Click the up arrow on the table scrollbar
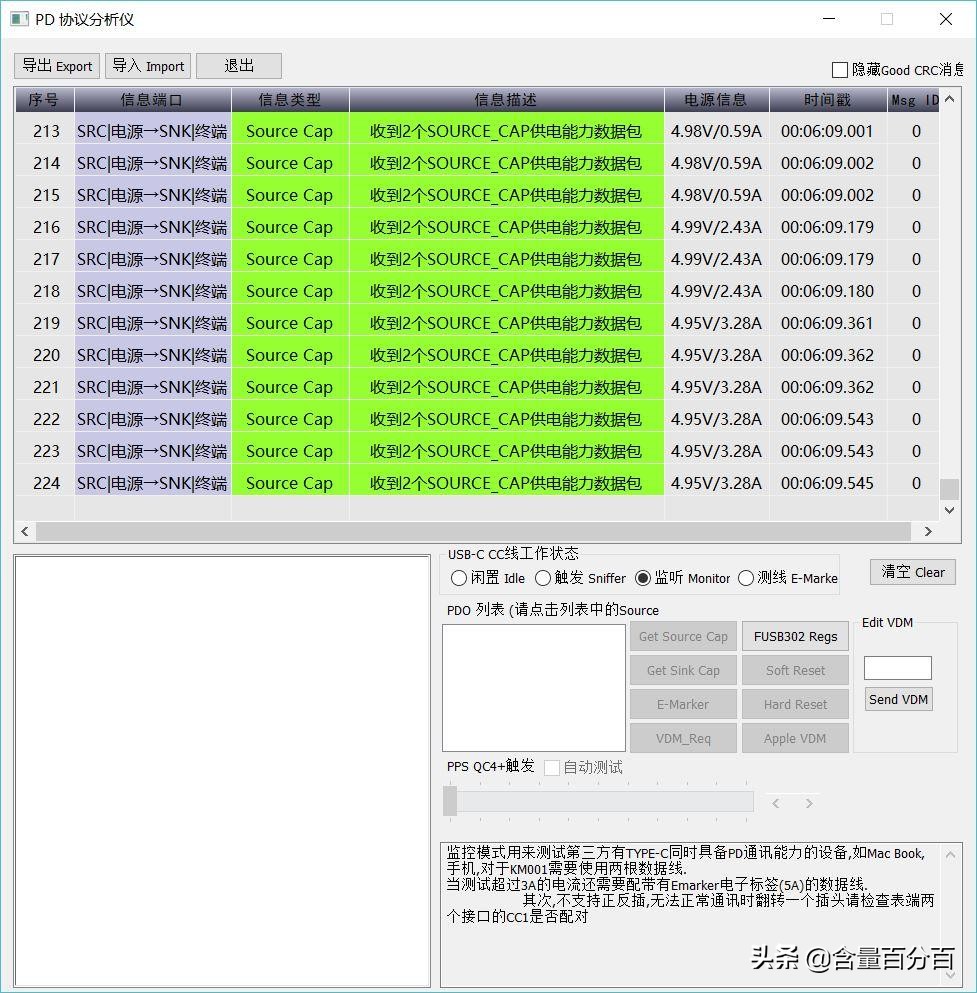 (x=948, y=98)
